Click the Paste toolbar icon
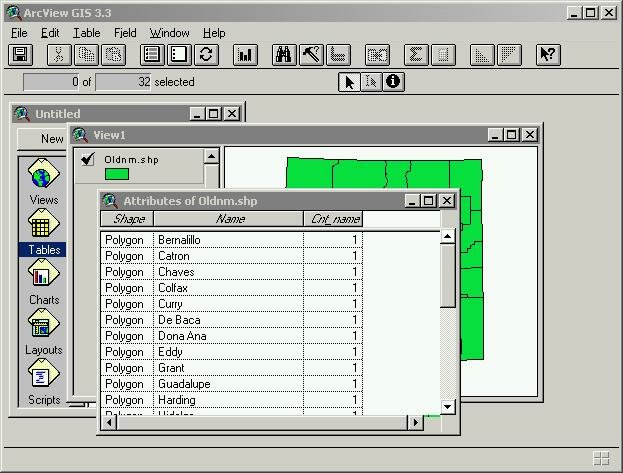 114,54
